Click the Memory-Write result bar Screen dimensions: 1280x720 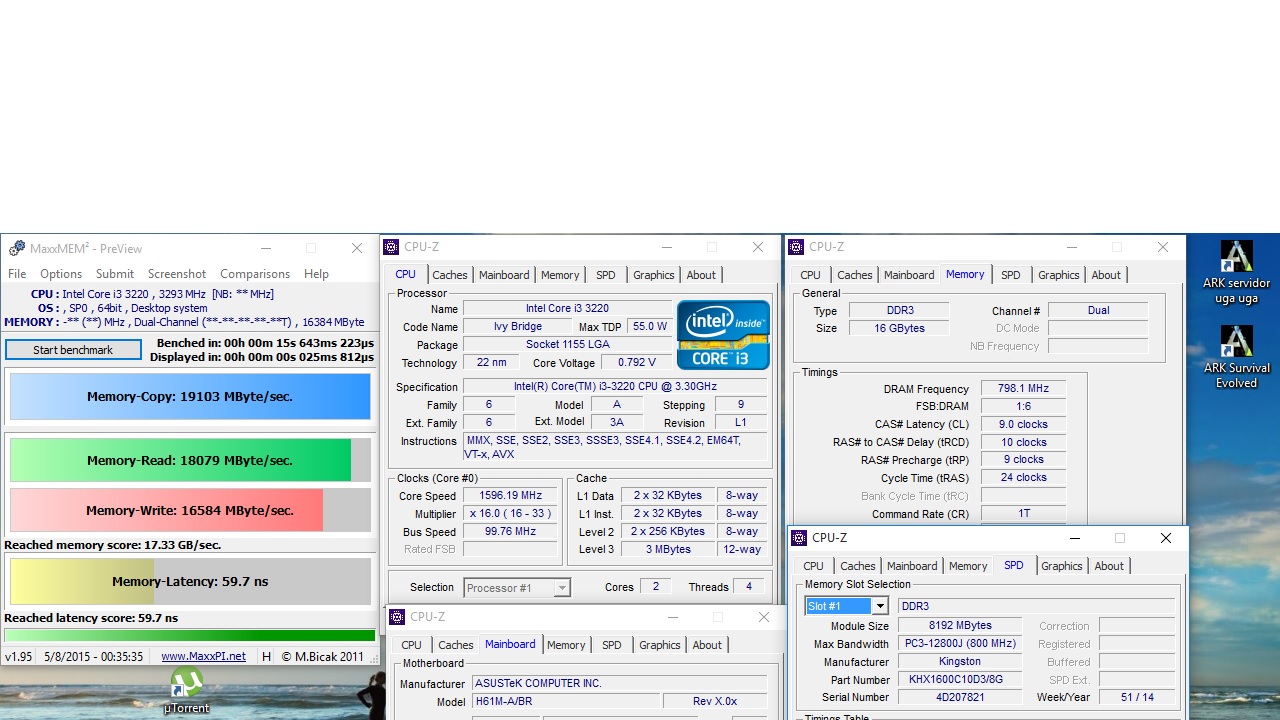point(190,510)
